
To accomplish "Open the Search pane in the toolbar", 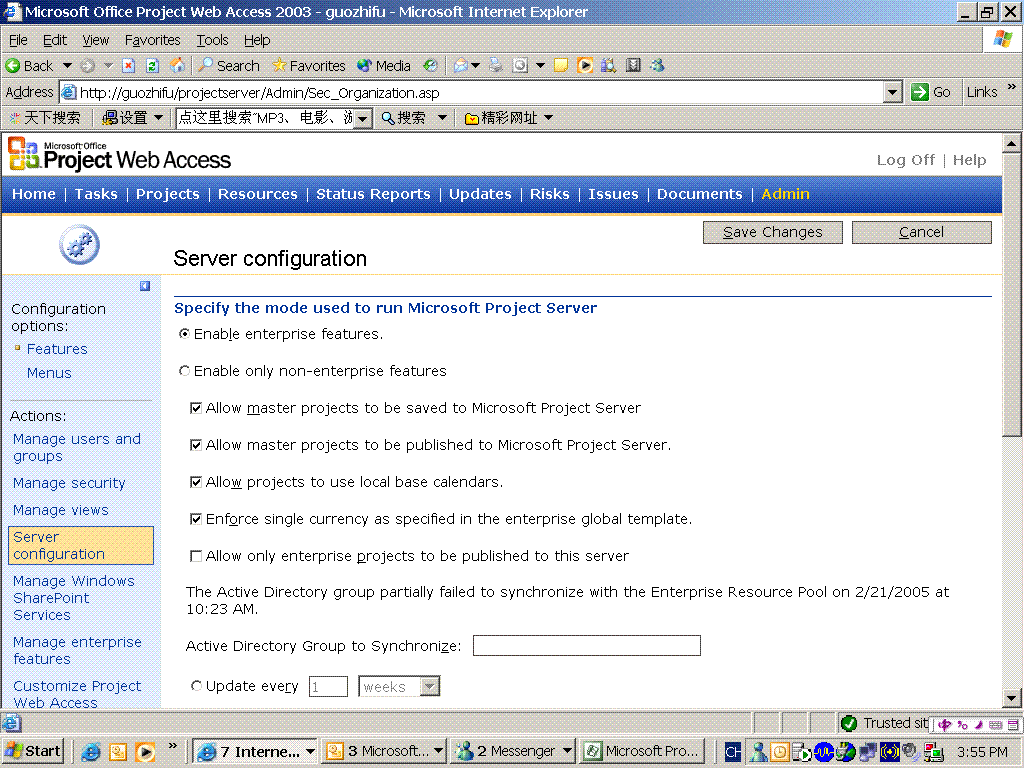I will pos(229,65).
